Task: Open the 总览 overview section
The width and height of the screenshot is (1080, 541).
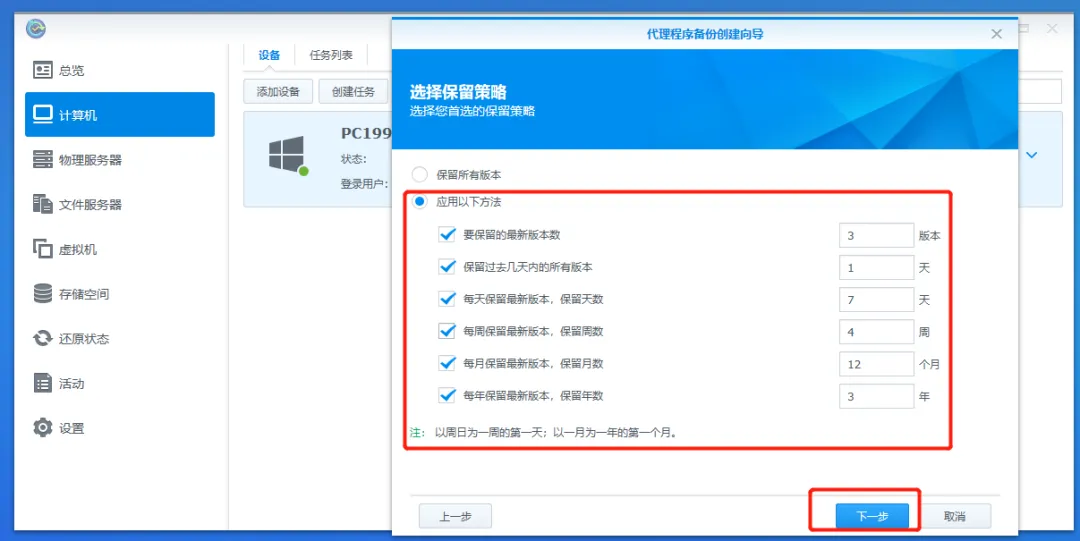Action: point(119,70)
